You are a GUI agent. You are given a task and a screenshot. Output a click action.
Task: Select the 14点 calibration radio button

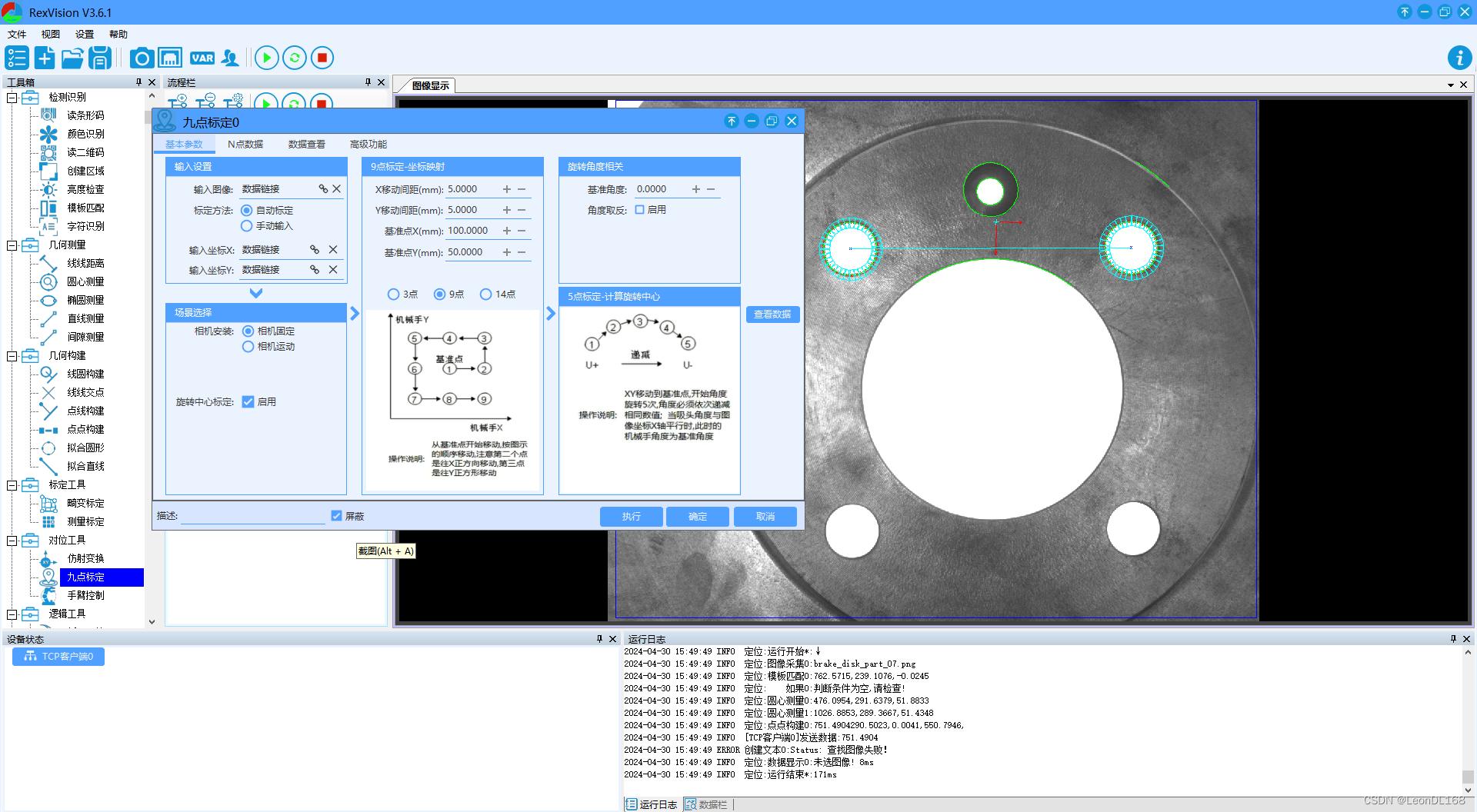pyautogui.click(x=486, y=294)
